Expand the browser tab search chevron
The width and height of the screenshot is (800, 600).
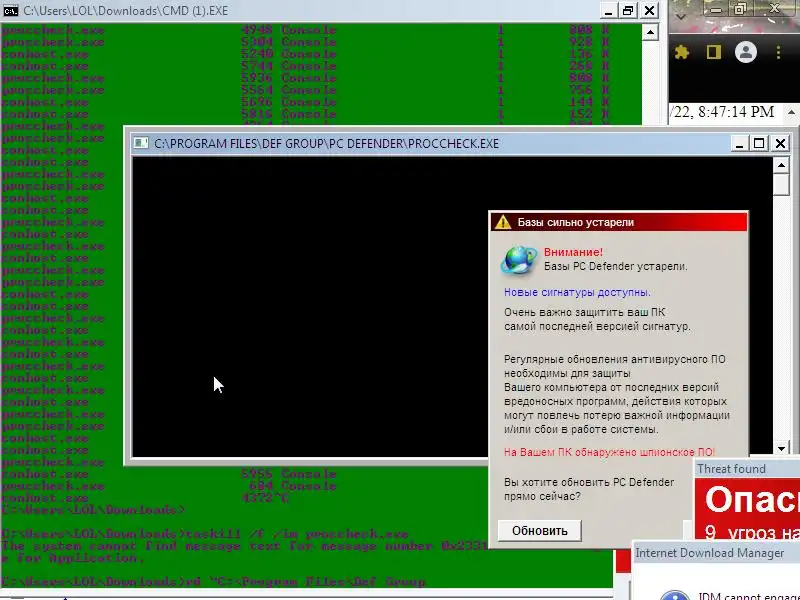681,17
